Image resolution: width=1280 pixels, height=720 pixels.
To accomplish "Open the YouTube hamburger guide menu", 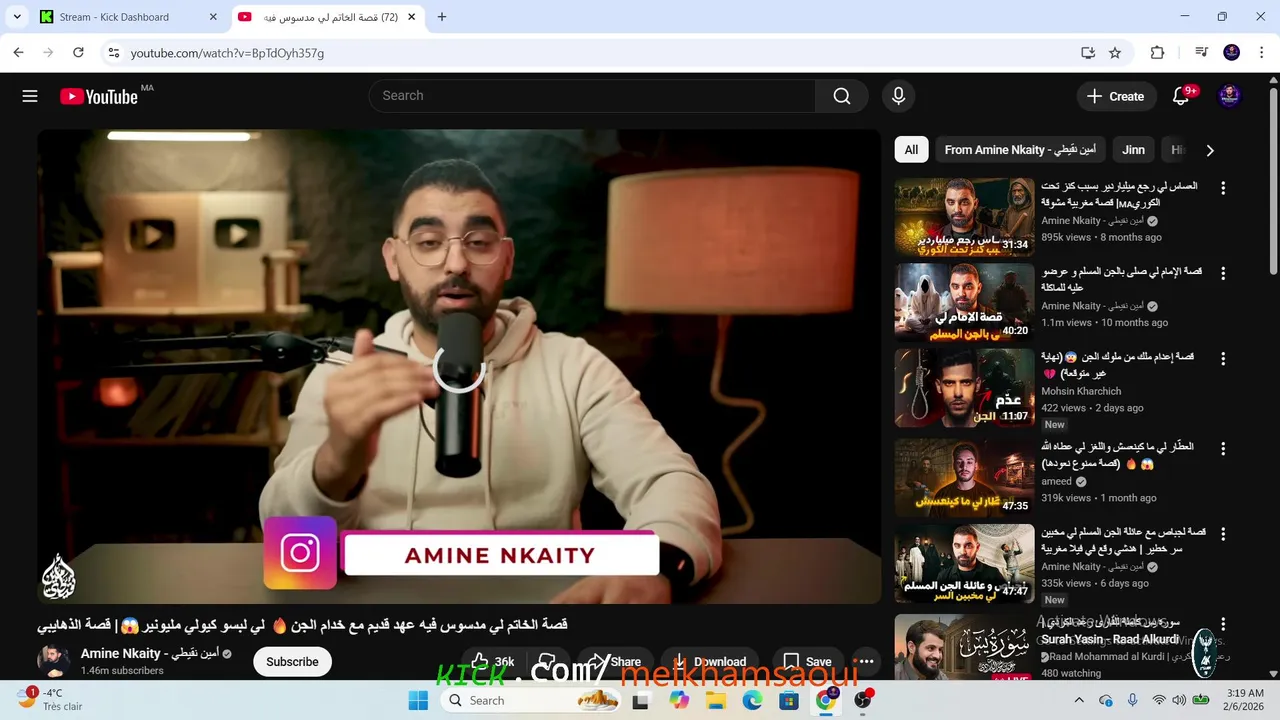I will (x=30, y=96).
